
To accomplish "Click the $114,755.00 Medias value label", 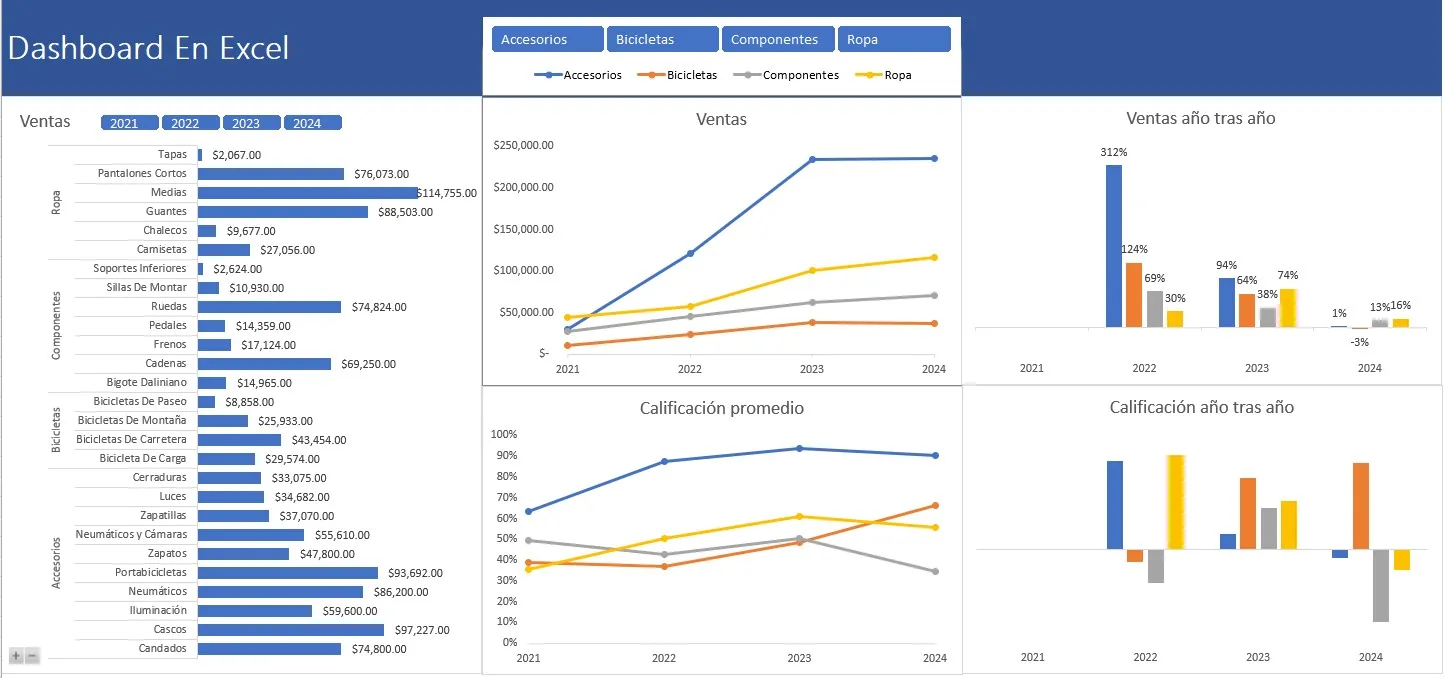I will pyautogui.click(x=447, y=193).
